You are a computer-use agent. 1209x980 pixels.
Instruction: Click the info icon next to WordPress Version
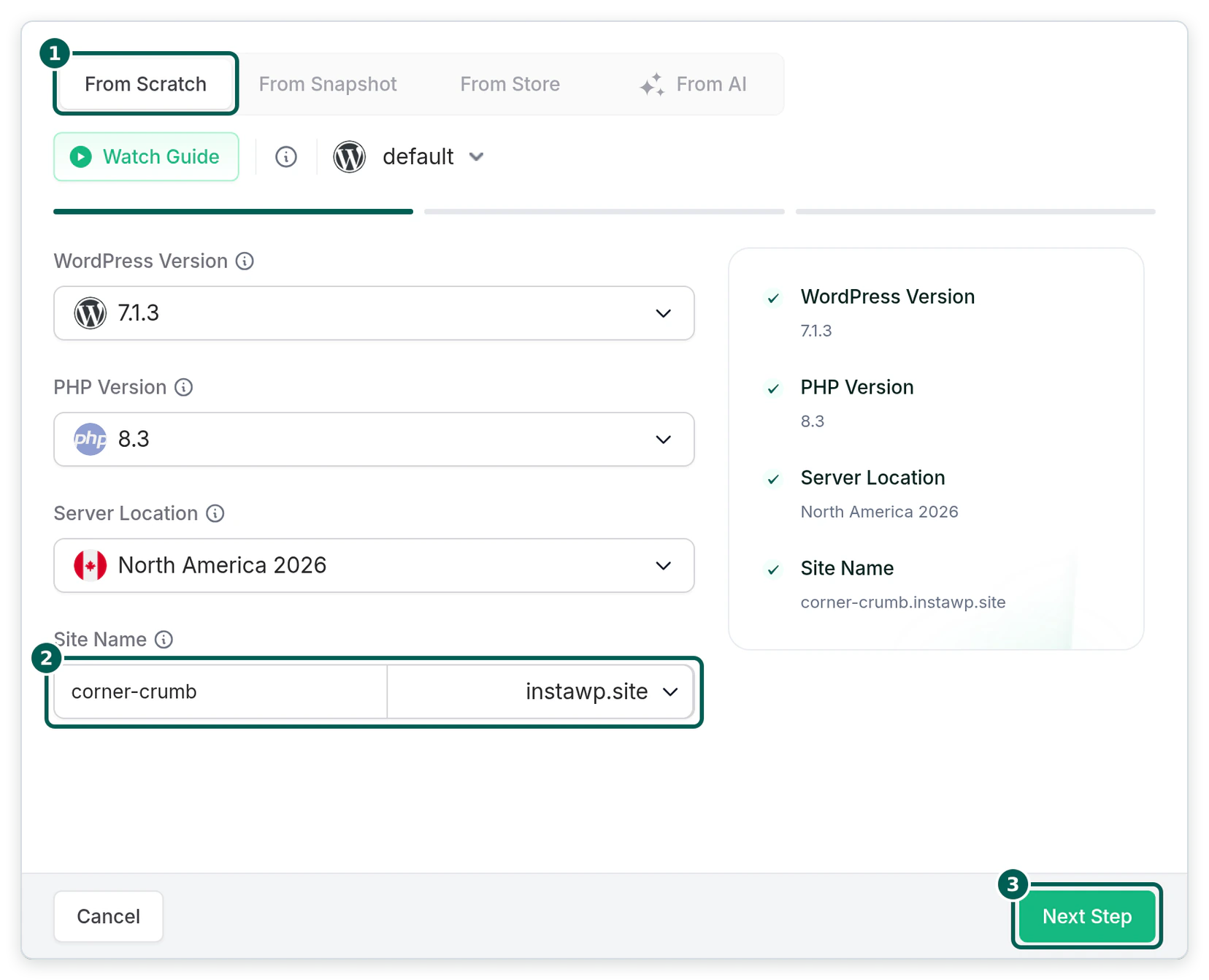pyautogui.click(x=245, y=261)
